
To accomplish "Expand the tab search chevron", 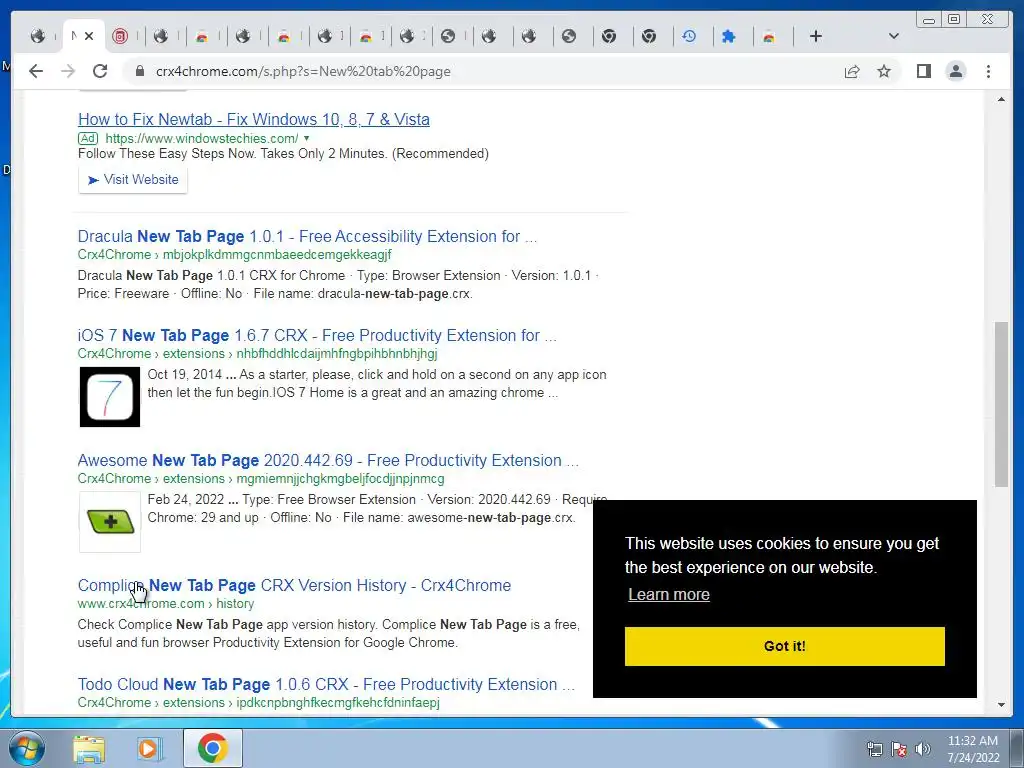I will [x=893, y=36].
